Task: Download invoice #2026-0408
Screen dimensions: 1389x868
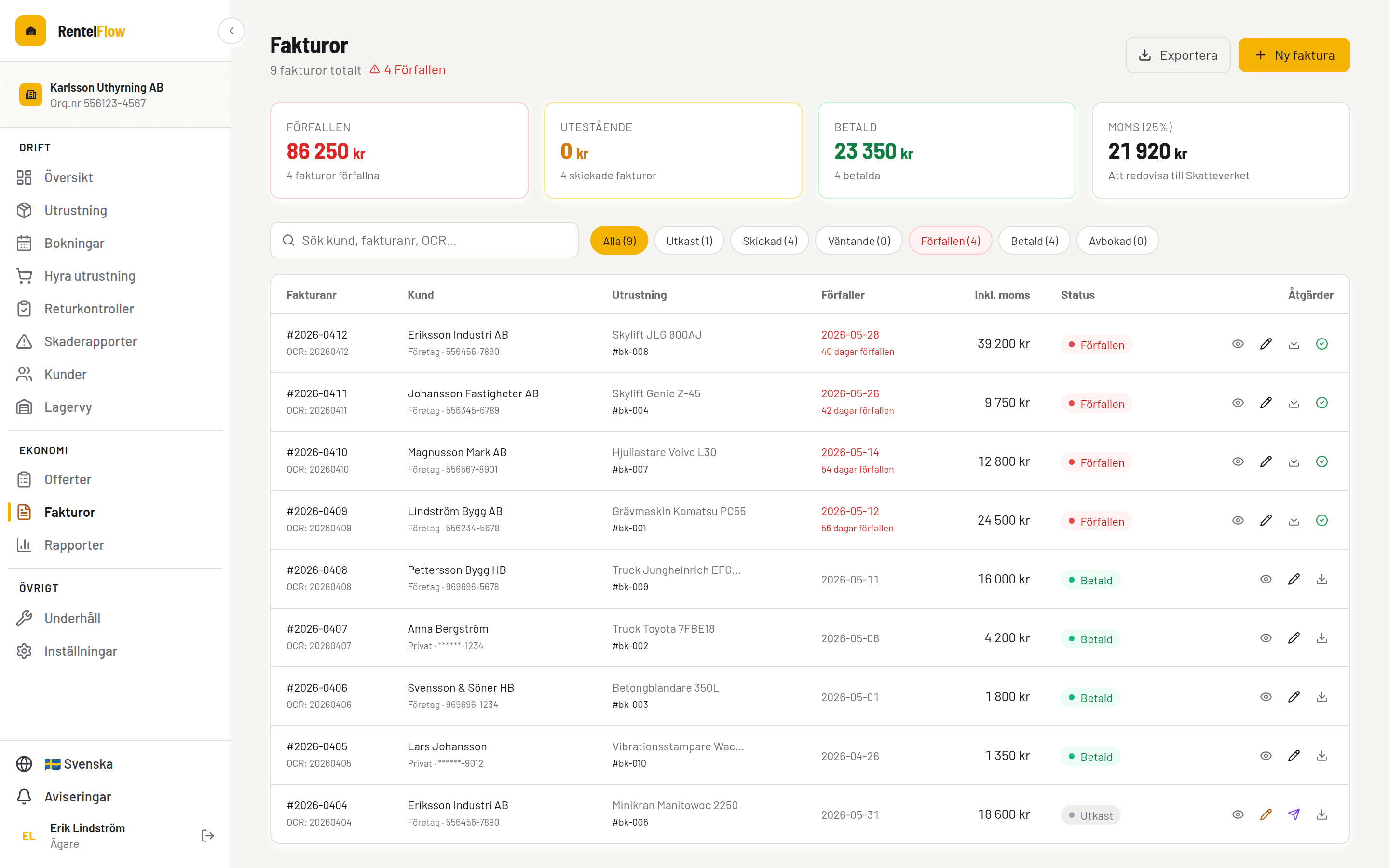Action: (x=1322, y=579)
